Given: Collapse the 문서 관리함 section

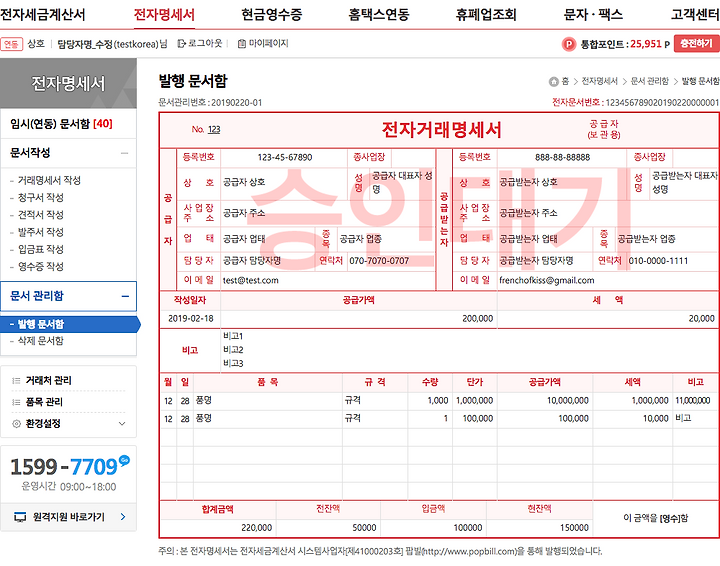Looking at the screenshot, I should click(x=125, y=297).
